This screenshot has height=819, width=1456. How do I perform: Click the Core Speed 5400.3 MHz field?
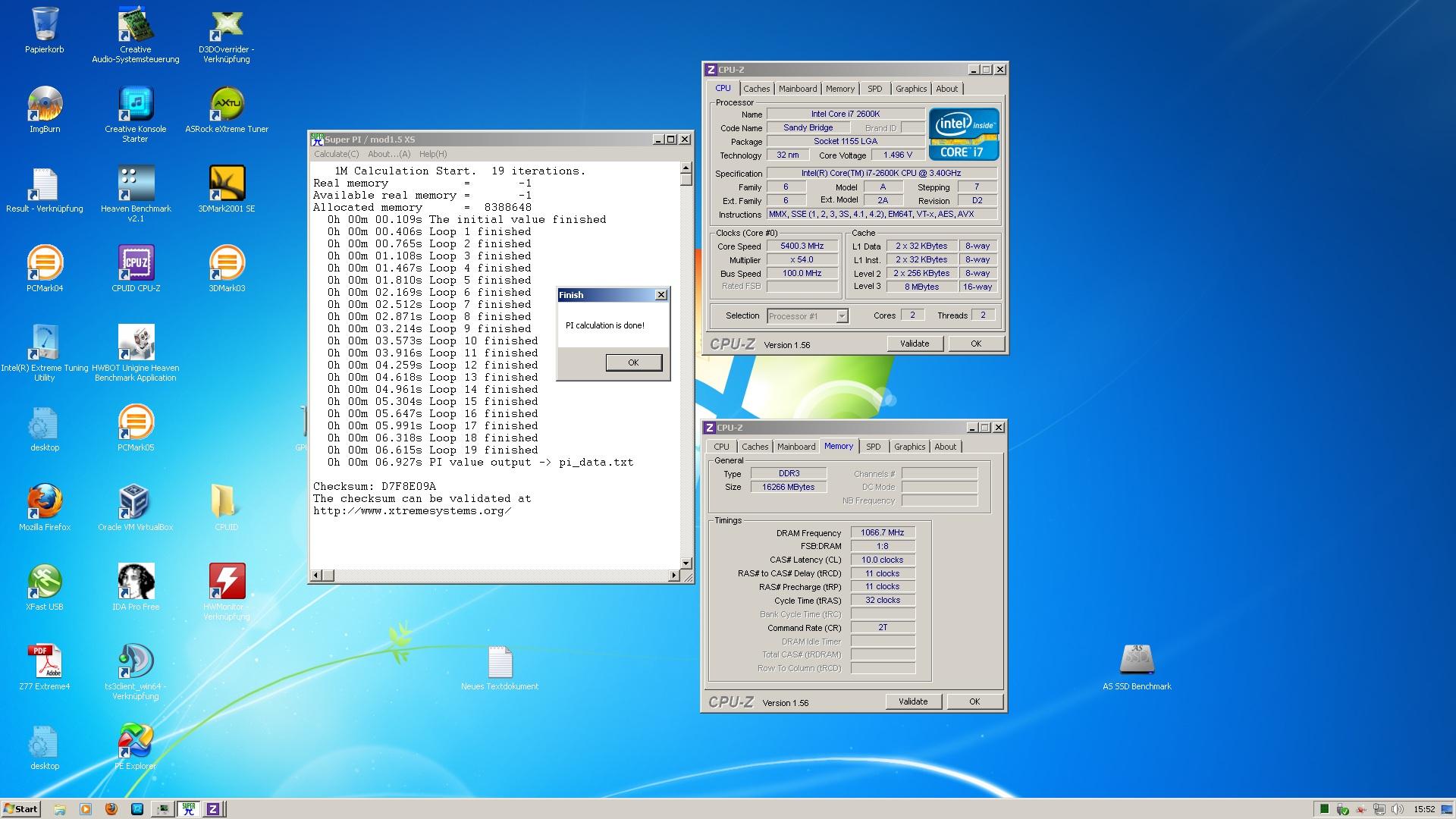click(802, 246)
